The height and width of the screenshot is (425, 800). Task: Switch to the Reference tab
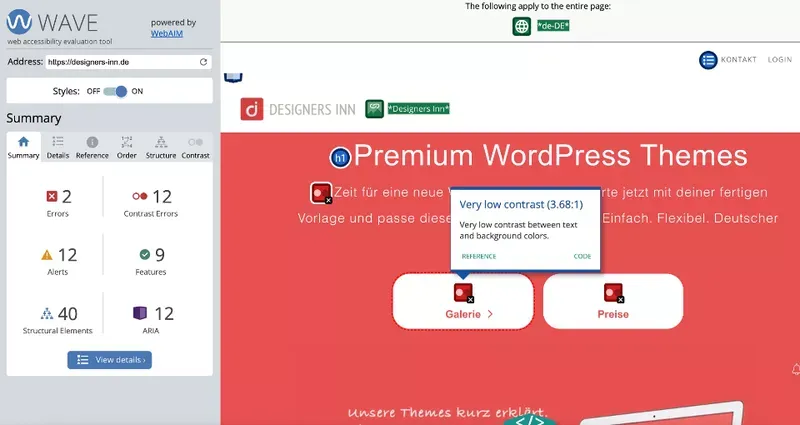pyautogui.click(x=92, y=147)
